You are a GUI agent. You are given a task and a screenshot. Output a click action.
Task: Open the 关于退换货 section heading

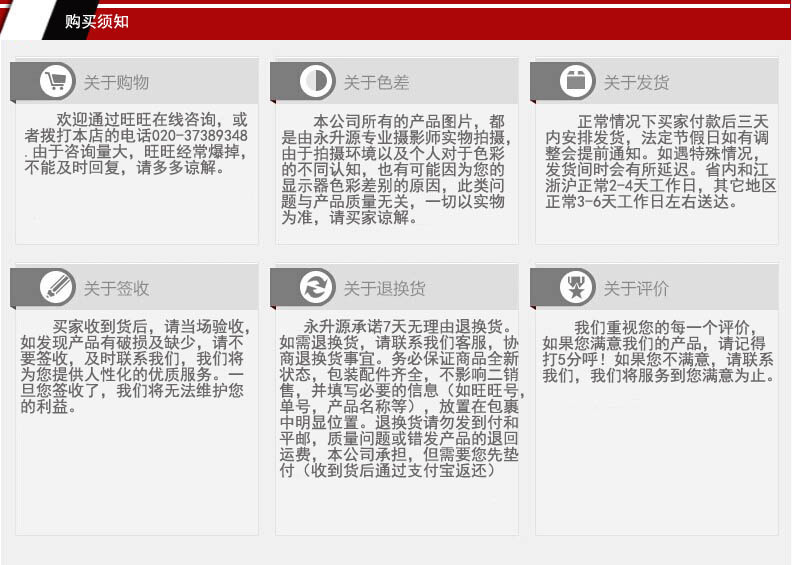384,289
